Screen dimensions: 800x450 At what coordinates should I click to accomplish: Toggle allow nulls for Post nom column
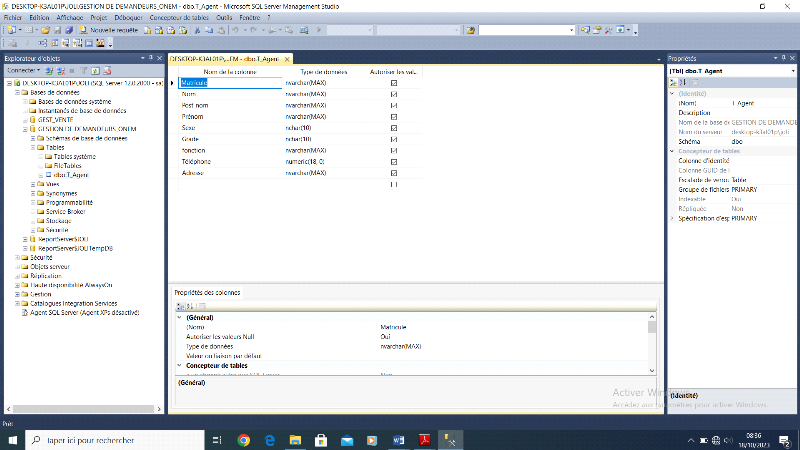tap(394, 106)
